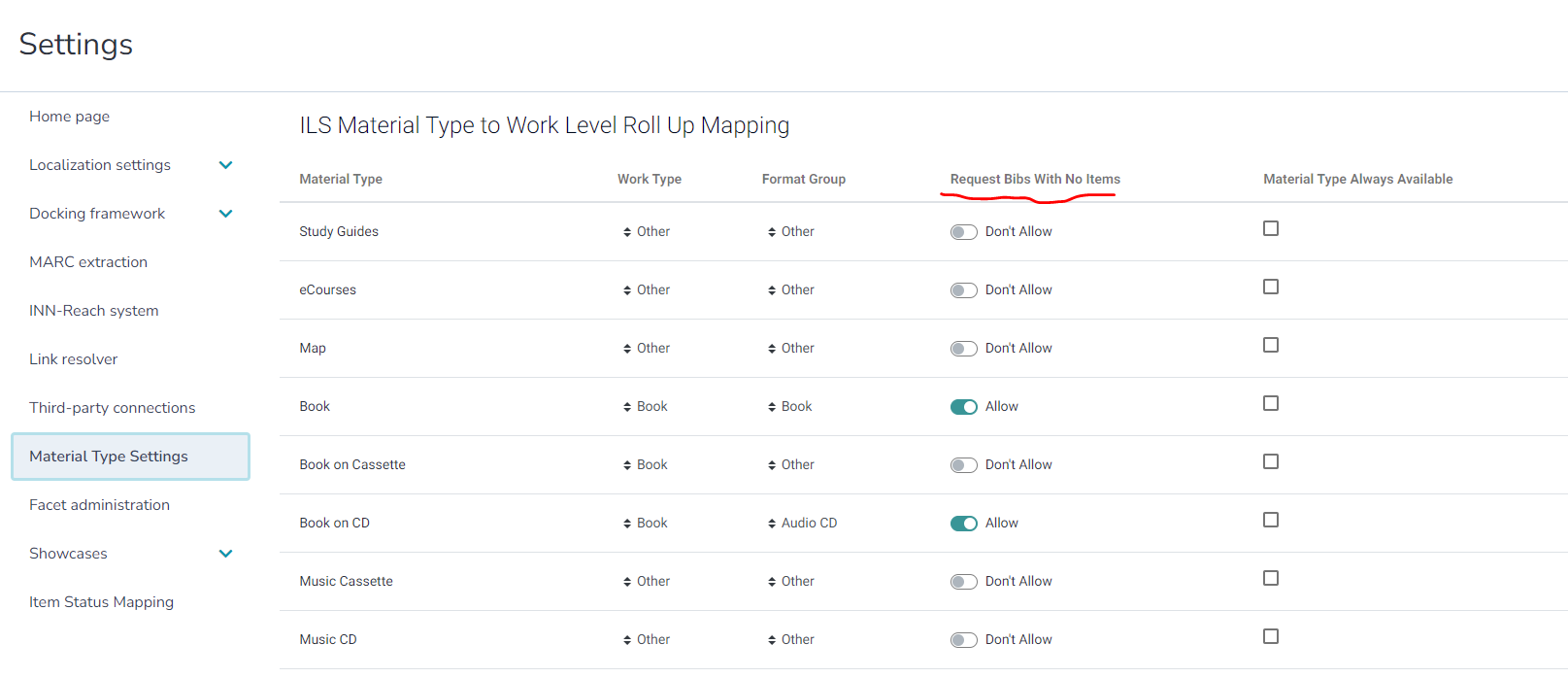
Task: Tick Always Available checkbox for Map
Action: 1271,345
